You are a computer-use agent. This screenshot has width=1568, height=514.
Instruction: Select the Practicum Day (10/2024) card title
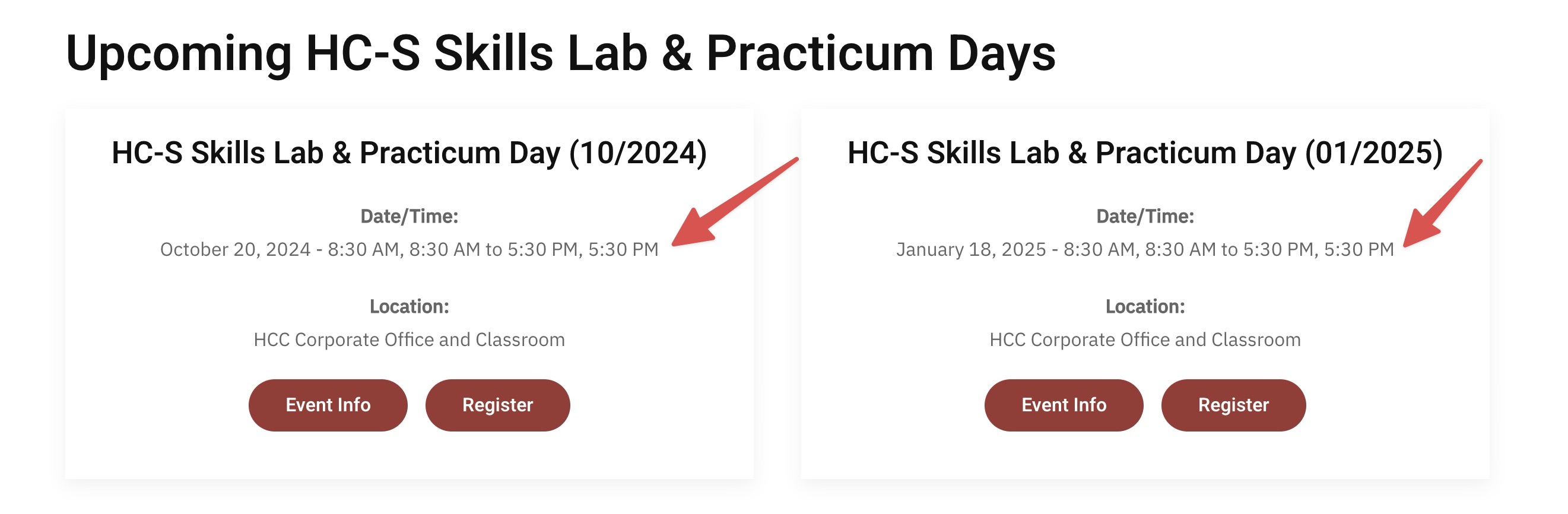pos(409,153)
